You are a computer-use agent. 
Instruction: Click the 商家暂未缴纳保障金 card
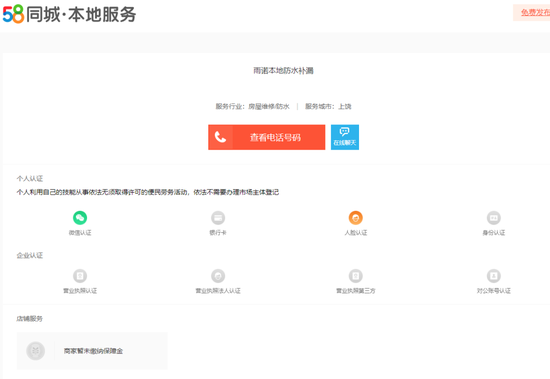point(92,351)
